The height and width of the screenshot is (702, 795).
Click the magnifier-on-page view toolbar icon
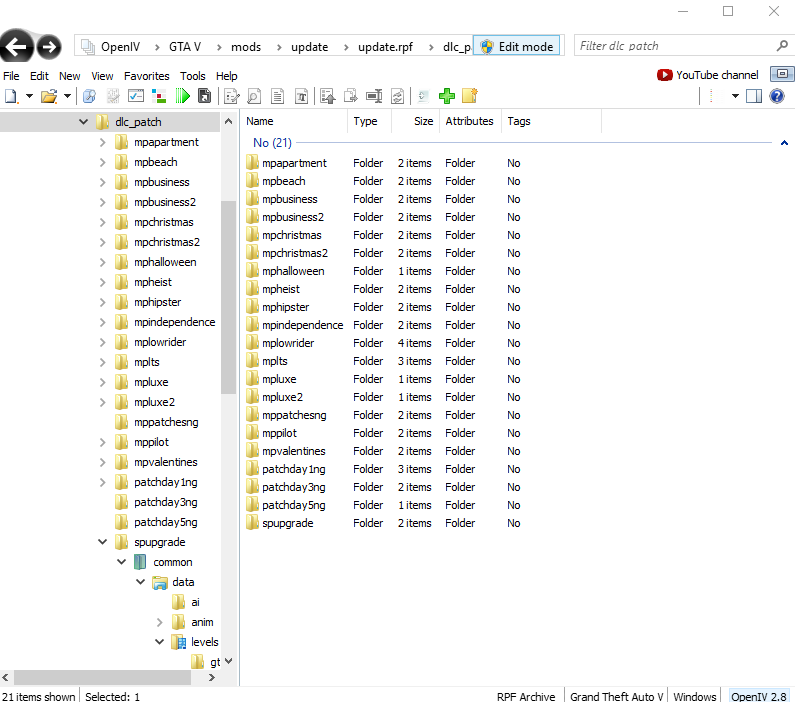pyautogui.click(x=254, y=96)
